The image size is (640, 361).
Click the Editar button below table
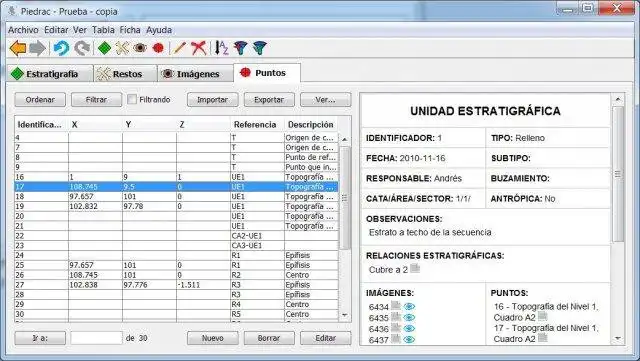[x=325, y=338]
